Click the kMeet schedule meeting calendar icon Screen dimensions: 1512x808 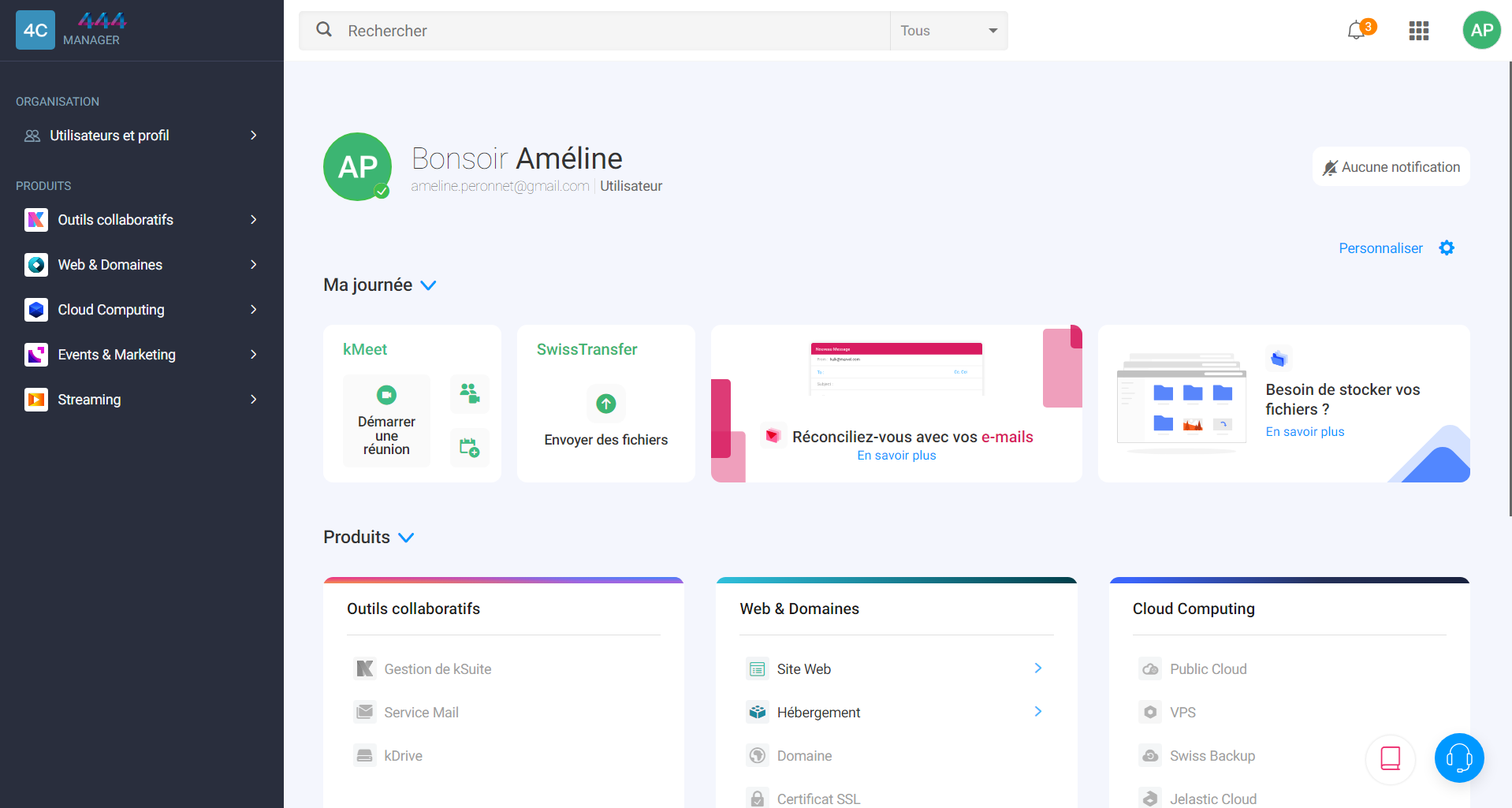[470, 448]
